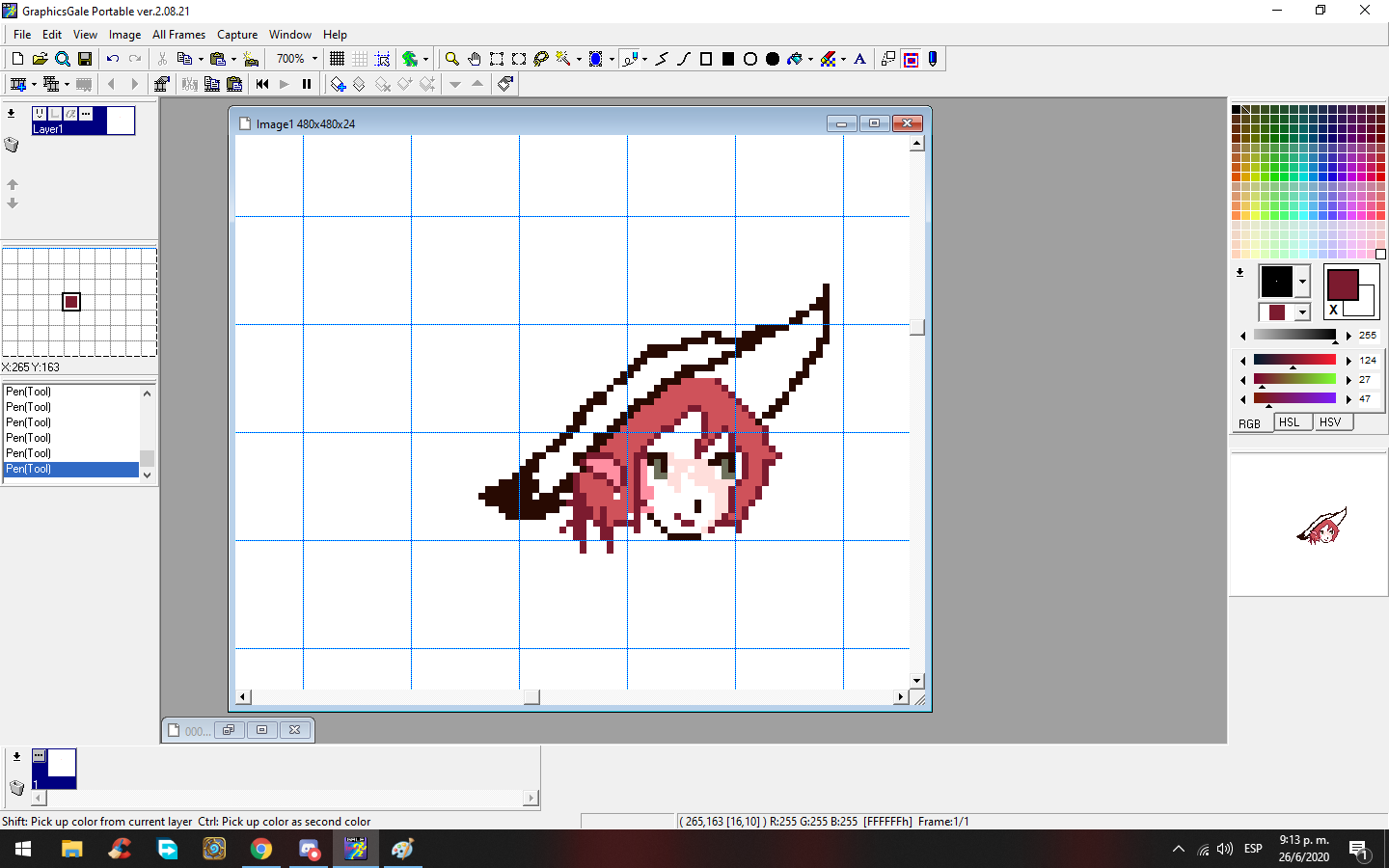Select the Flood Fill bucket tool
The height and width of the screenshot is (868, 1389).
[x=795, y=59]
